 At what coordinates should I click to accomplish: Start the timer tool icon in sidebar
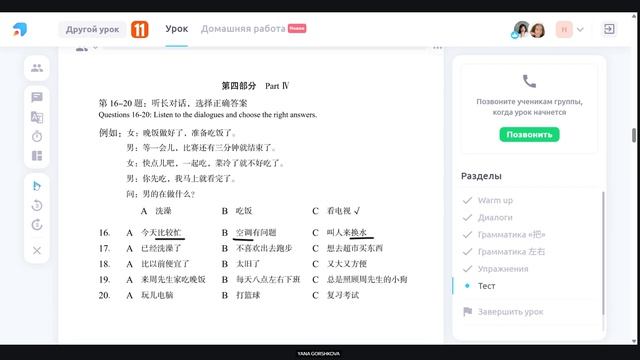point(37,136)
